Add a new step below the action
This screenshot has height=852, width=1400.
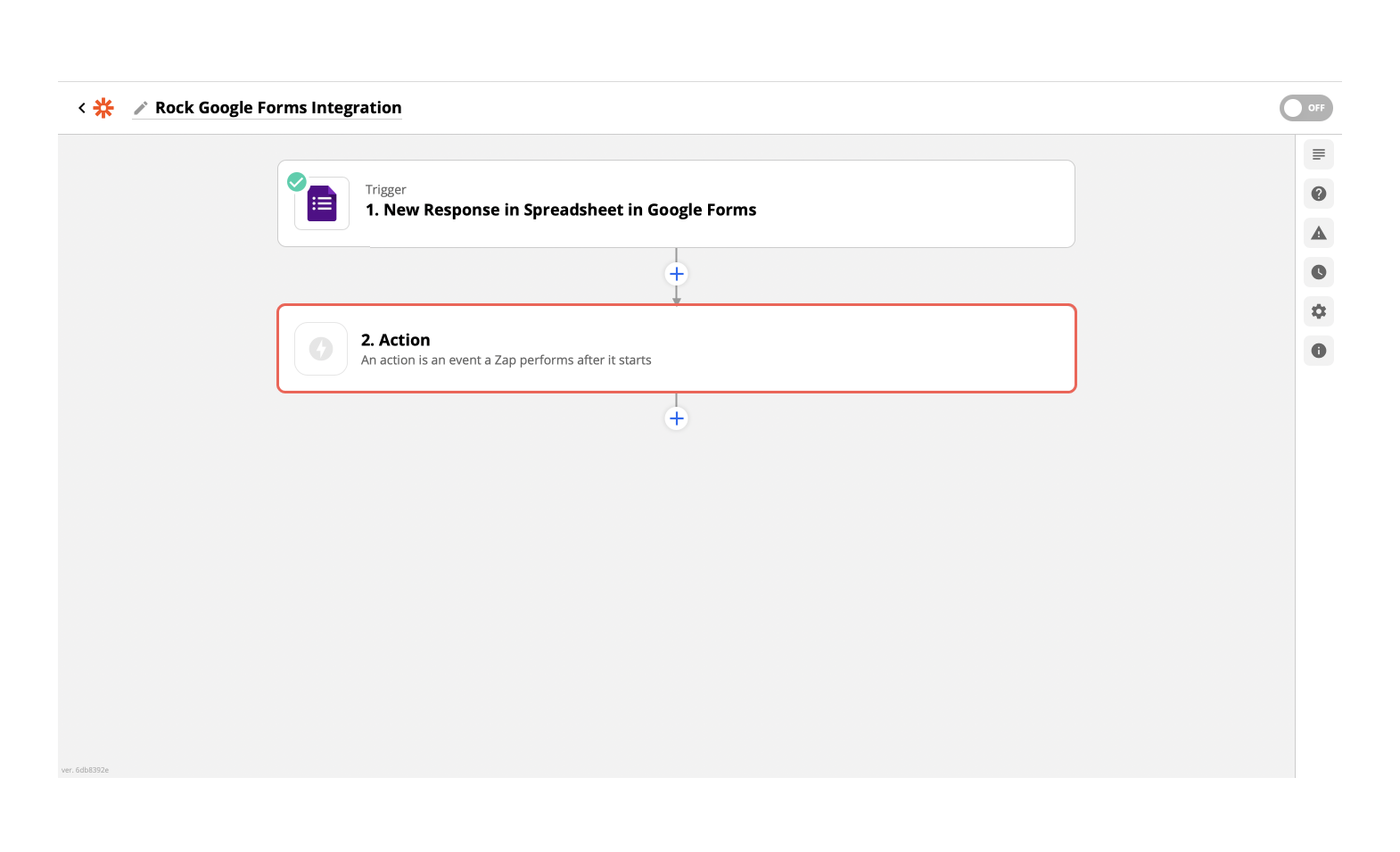click(x=677, y=418)
